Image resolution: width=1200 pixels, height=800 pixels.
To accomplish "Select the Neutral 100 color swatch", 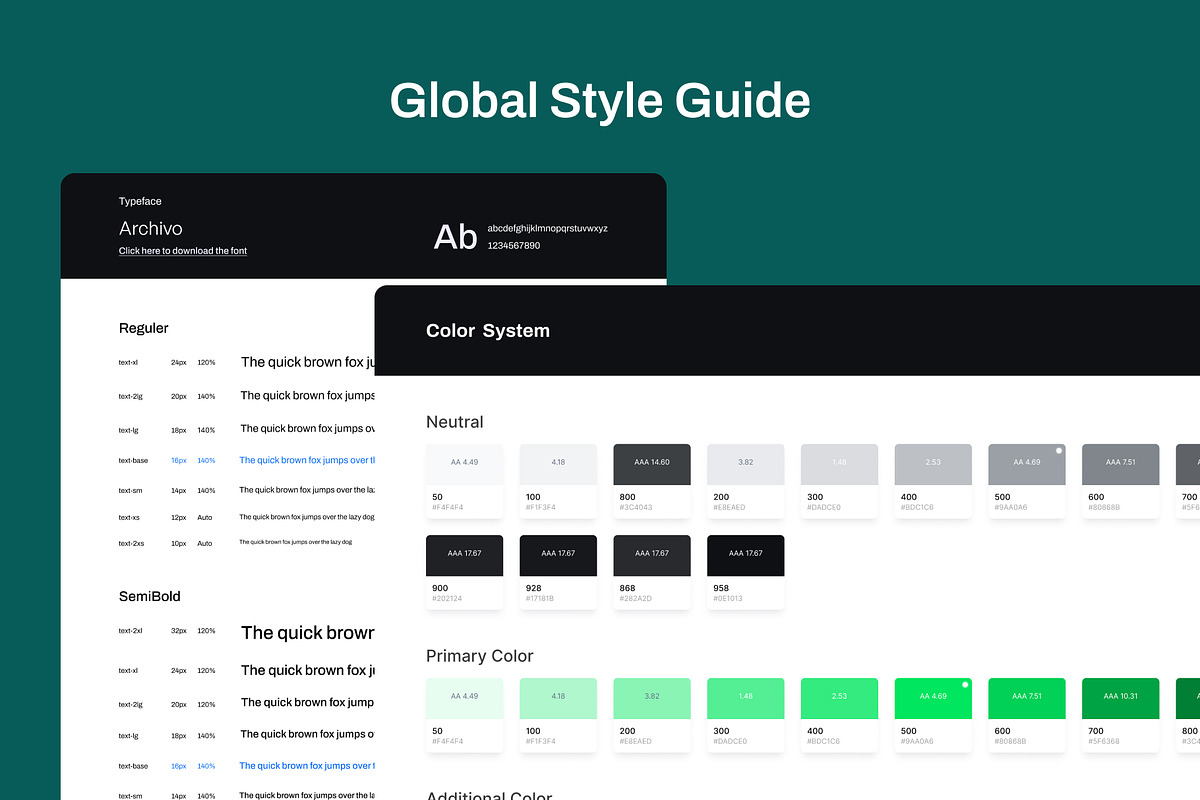I will pyautogui.click(x=558, y=481).
